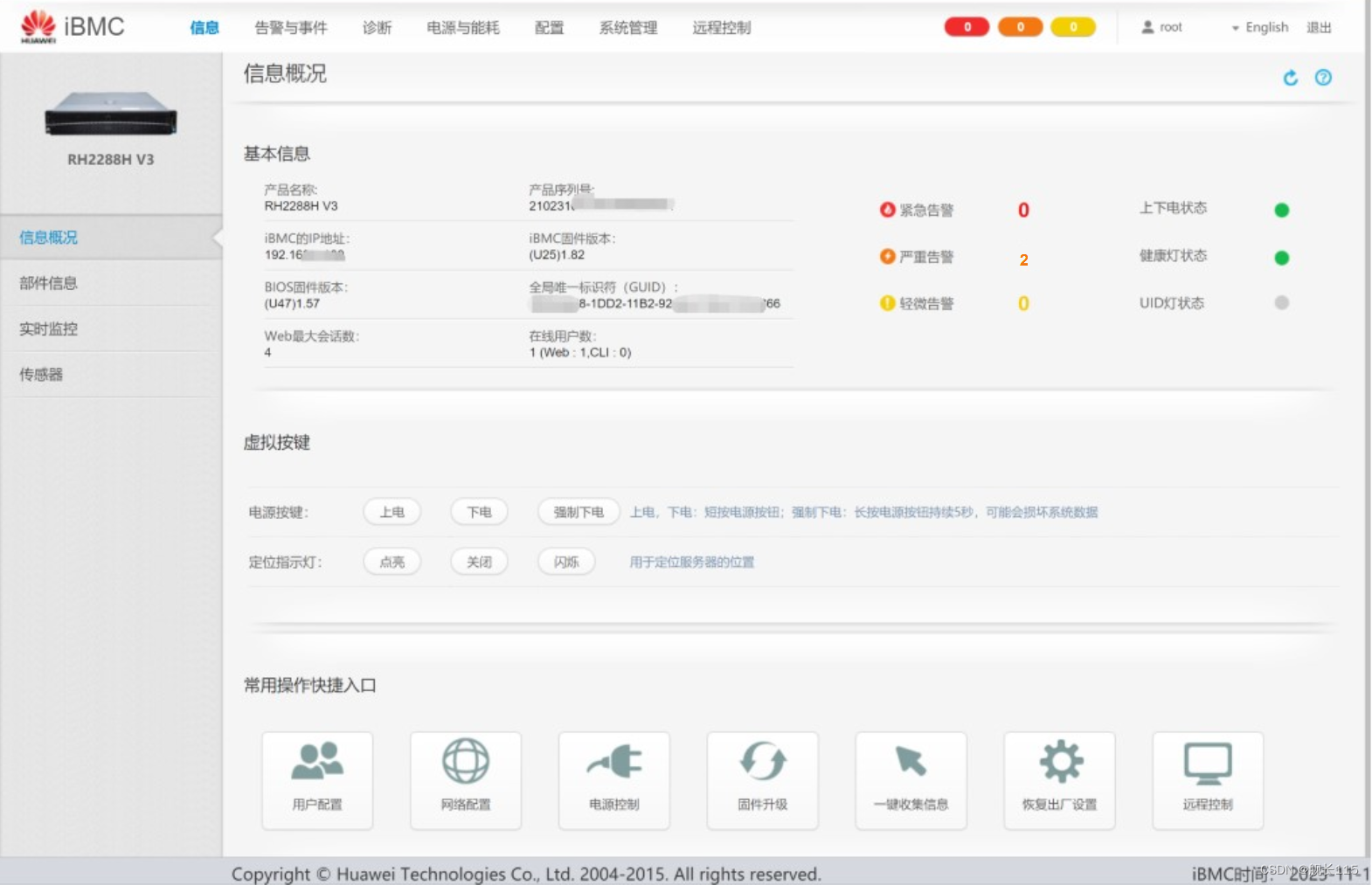Open the 告警与事件 menu
This screenshot has width=1372, height=885.
[291, 28]
